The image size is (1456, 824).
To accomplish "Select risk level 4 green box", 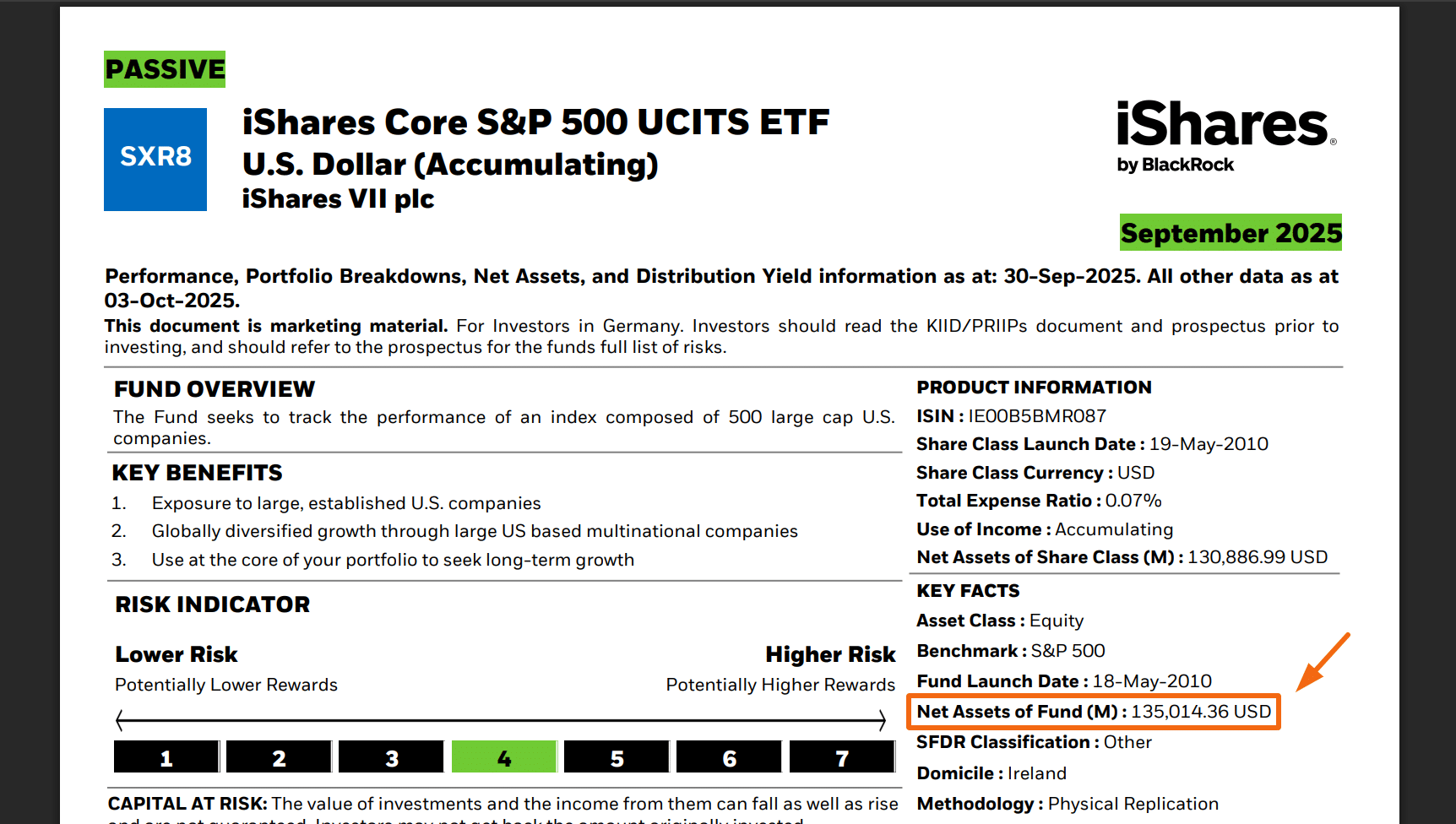I will coord(504,757).
